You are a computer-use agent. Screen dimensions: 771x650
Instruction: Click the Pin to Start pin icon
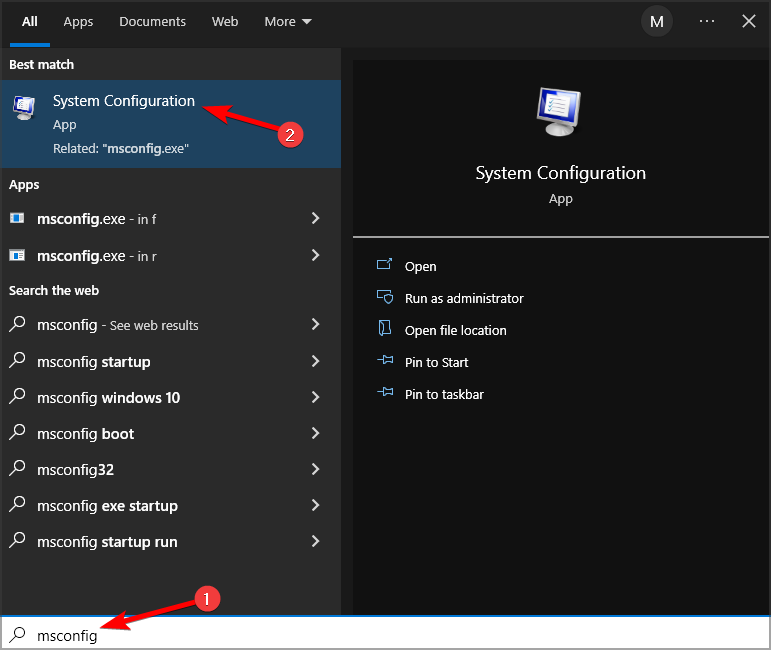(385, 360)
